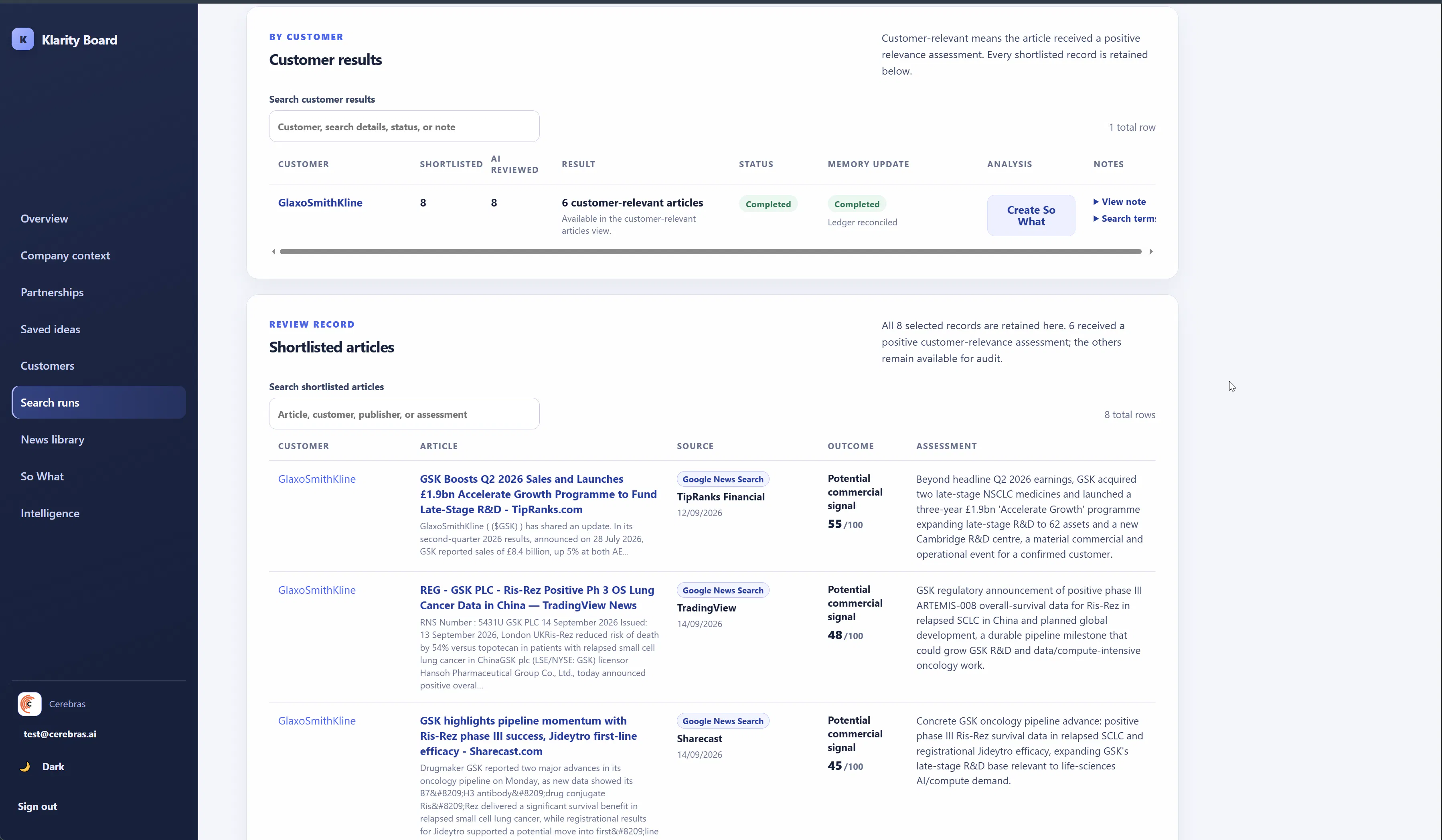Screen dimensions: 1442x840
Task: Click the Cerebras company logo icon
Action: click(29, 704)
